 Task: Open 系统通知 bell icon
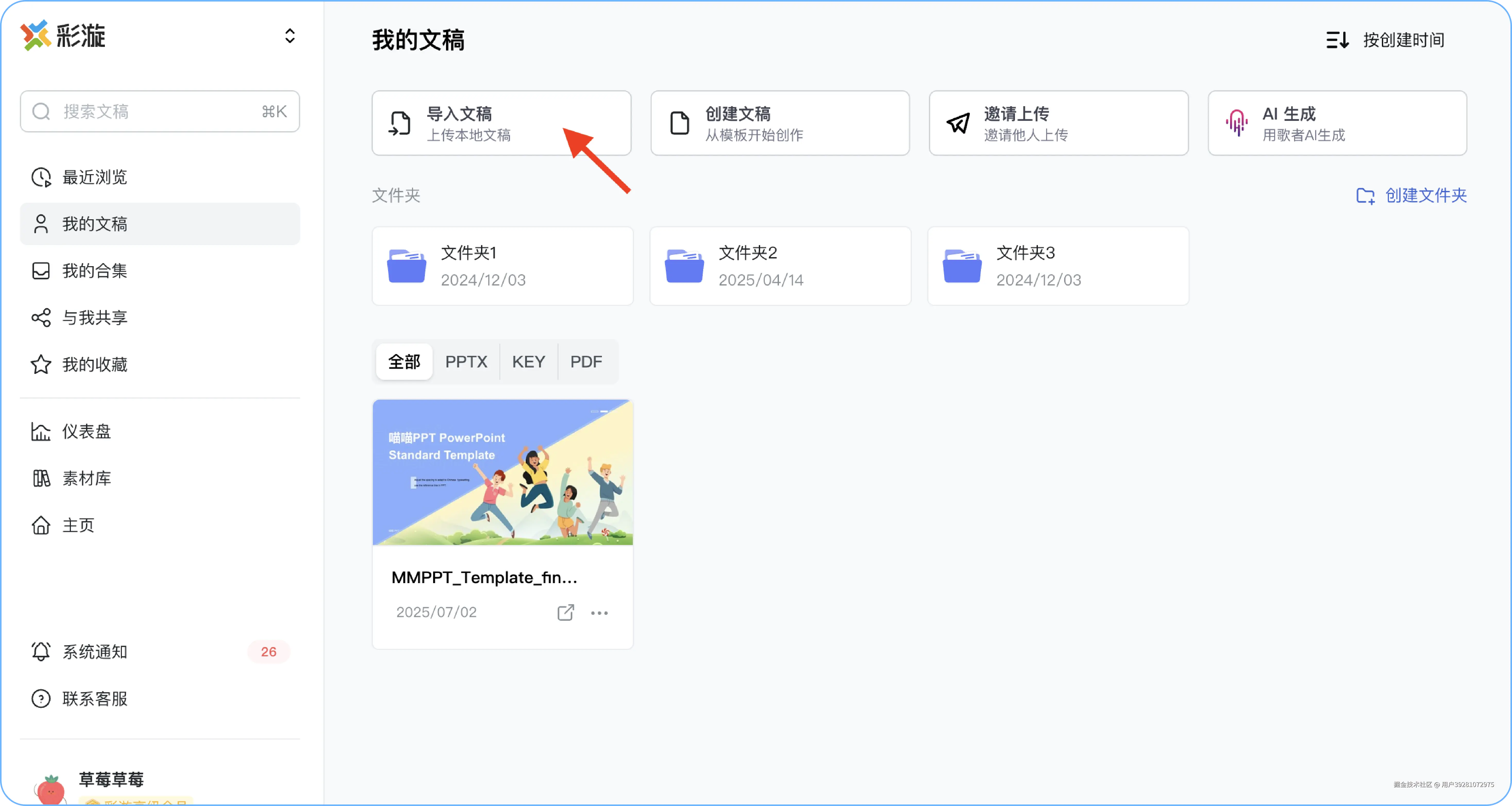[41, 651]
